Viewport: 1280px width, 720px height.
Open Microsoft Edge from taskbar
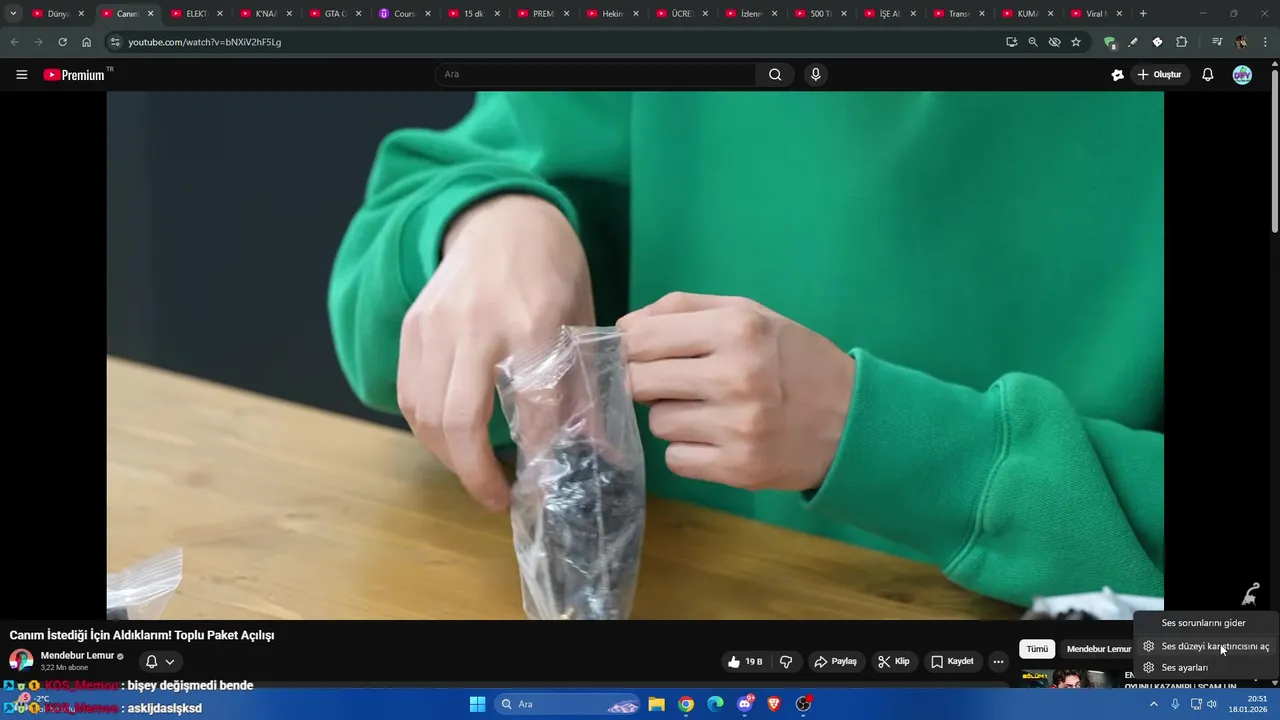pyautogui.click(x=715, y=704)
